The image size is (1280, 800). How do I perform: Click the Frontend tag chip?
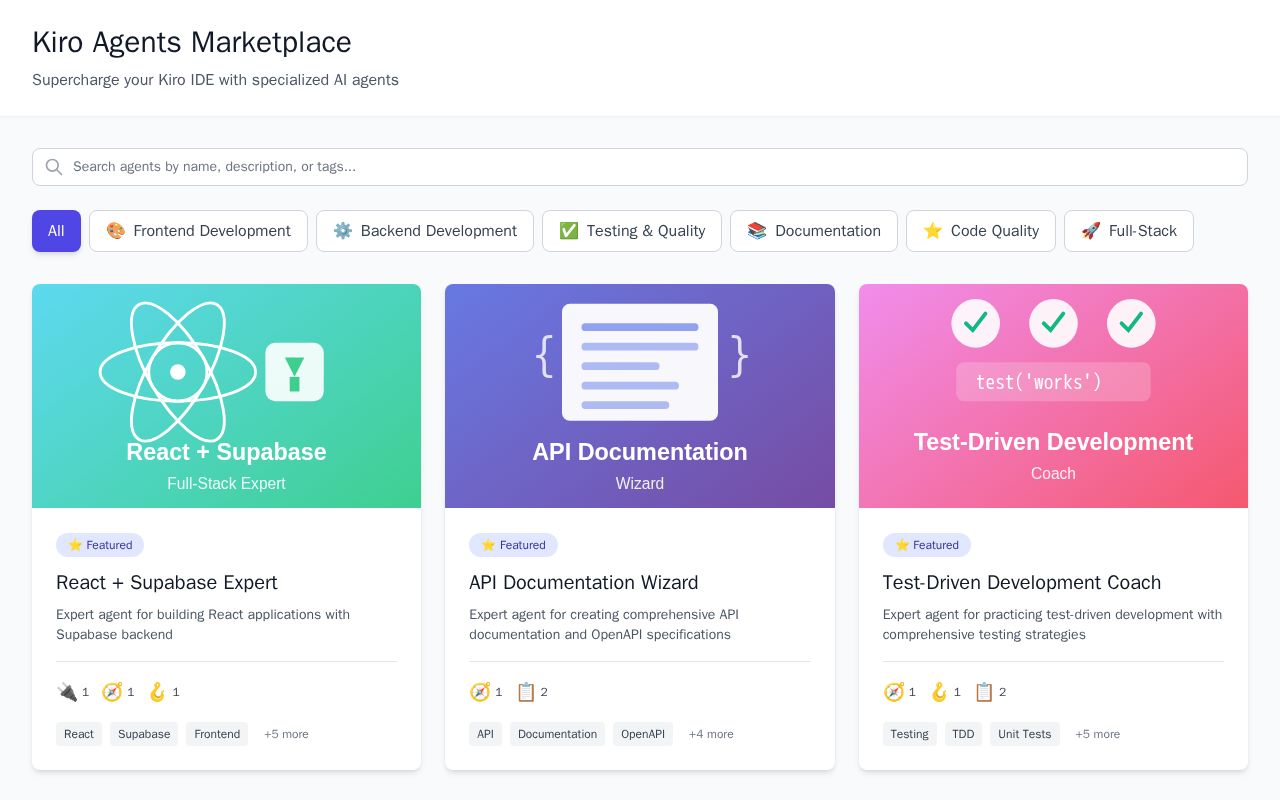[217, 734]
